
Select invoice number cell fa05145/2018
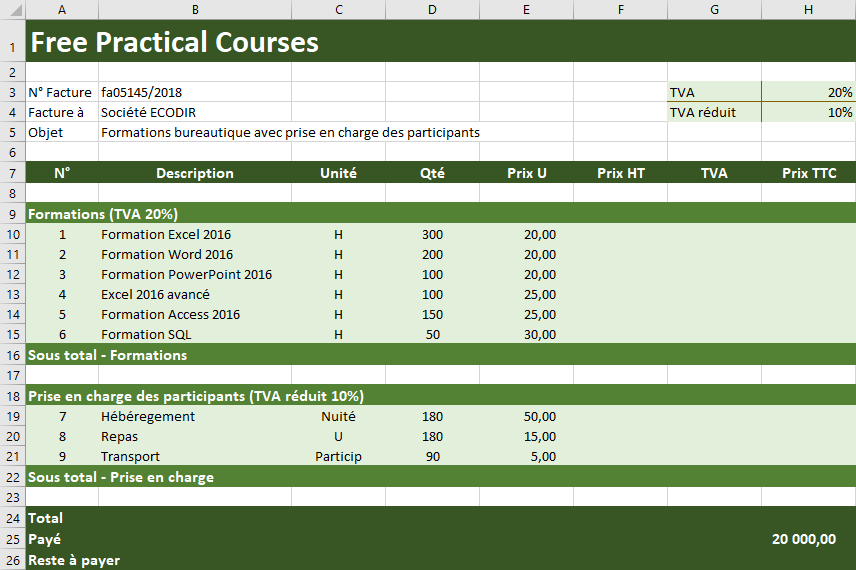coord(142,92)
